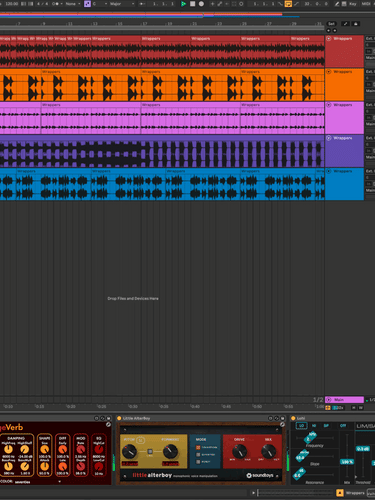Adjust the reverb Mod Rate knob

coord(81,450)
